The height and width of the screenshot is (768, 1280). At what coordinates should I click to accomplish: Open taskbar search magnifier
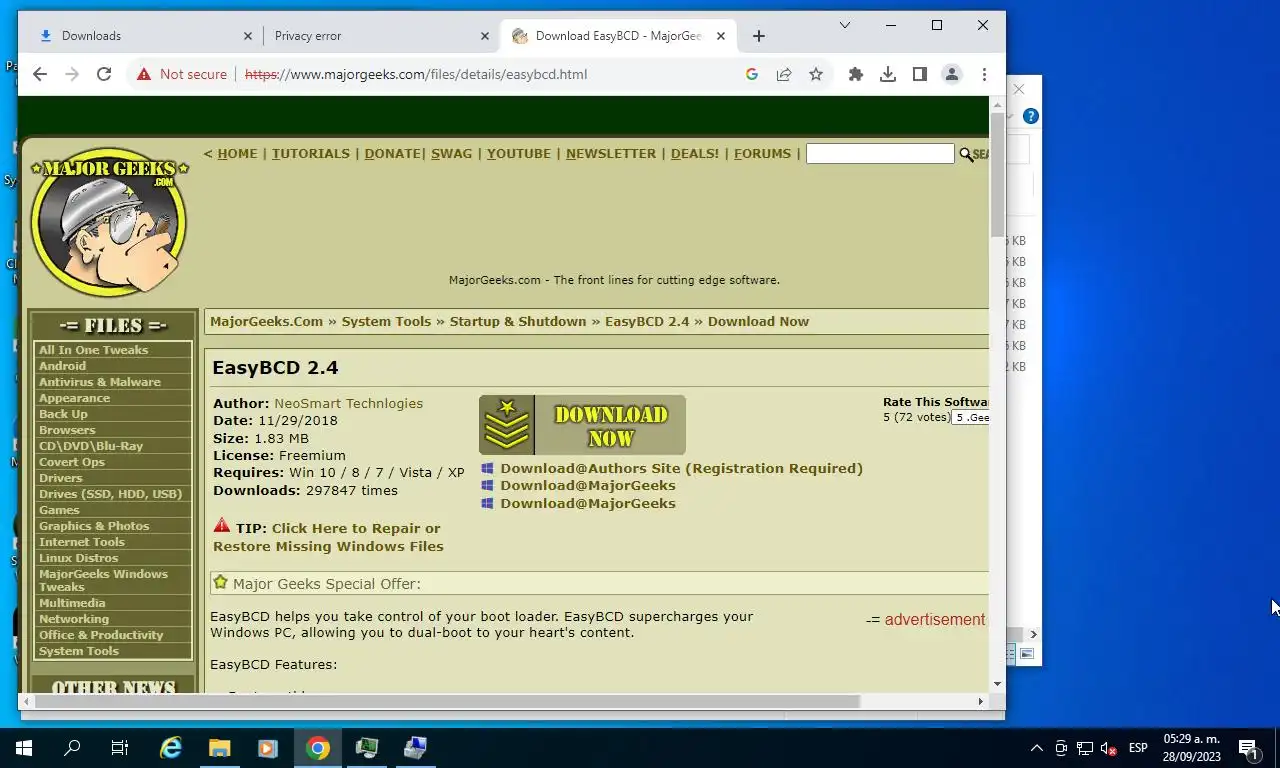[72, 747]
